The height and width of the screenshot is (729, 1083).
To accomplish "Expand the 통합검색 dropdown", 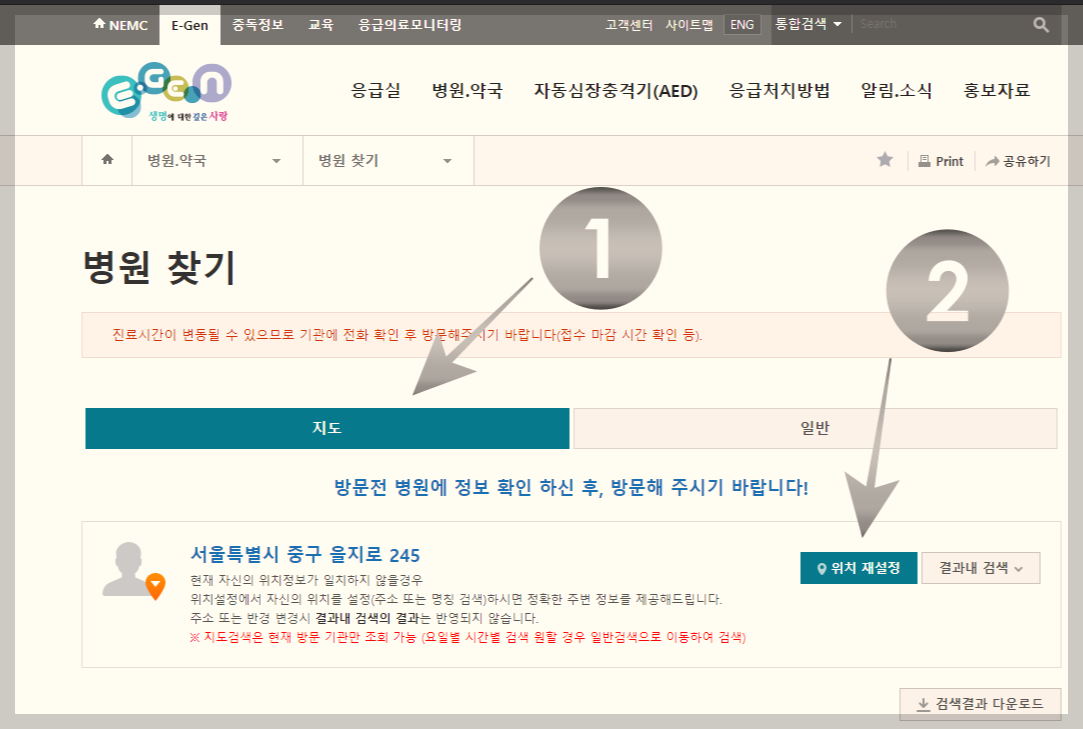I will [808, 24].
